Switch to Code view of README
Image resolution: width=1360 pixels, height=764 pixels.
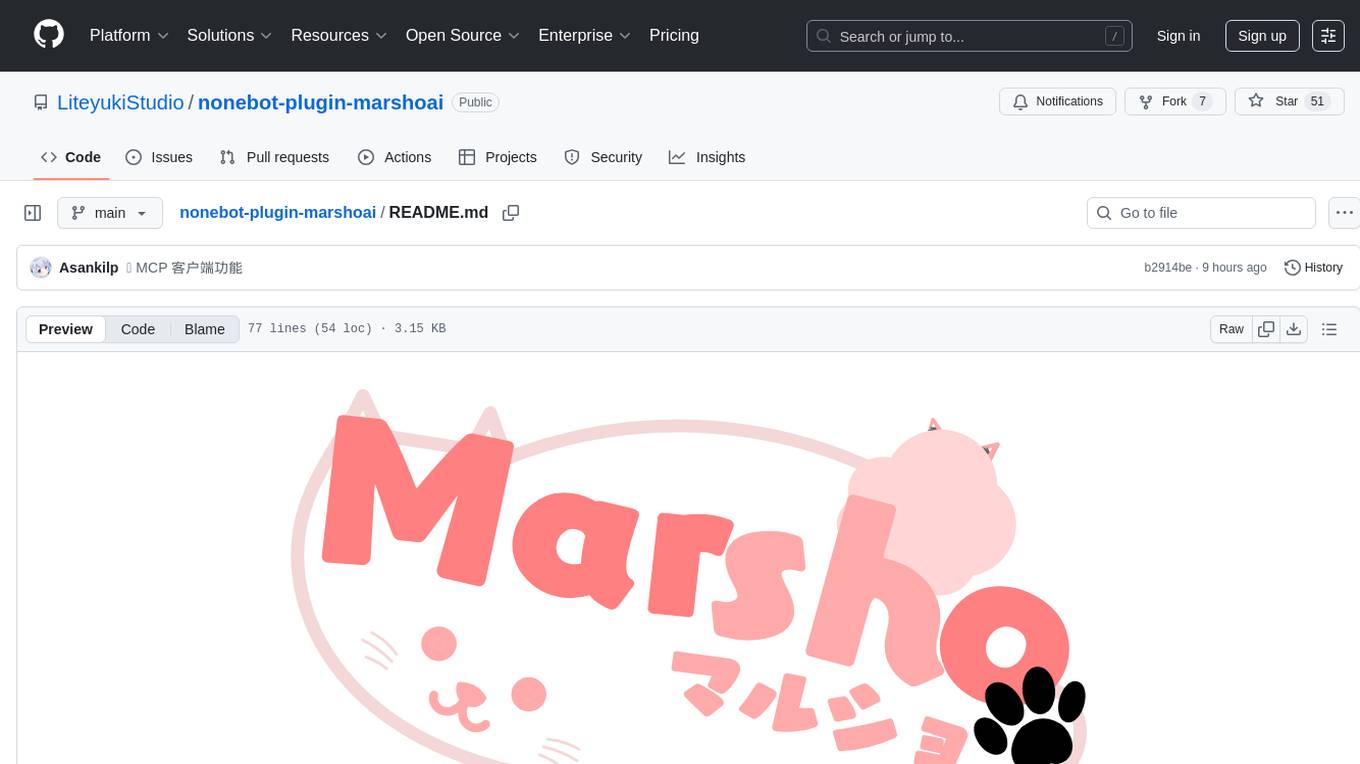[138, 329]
